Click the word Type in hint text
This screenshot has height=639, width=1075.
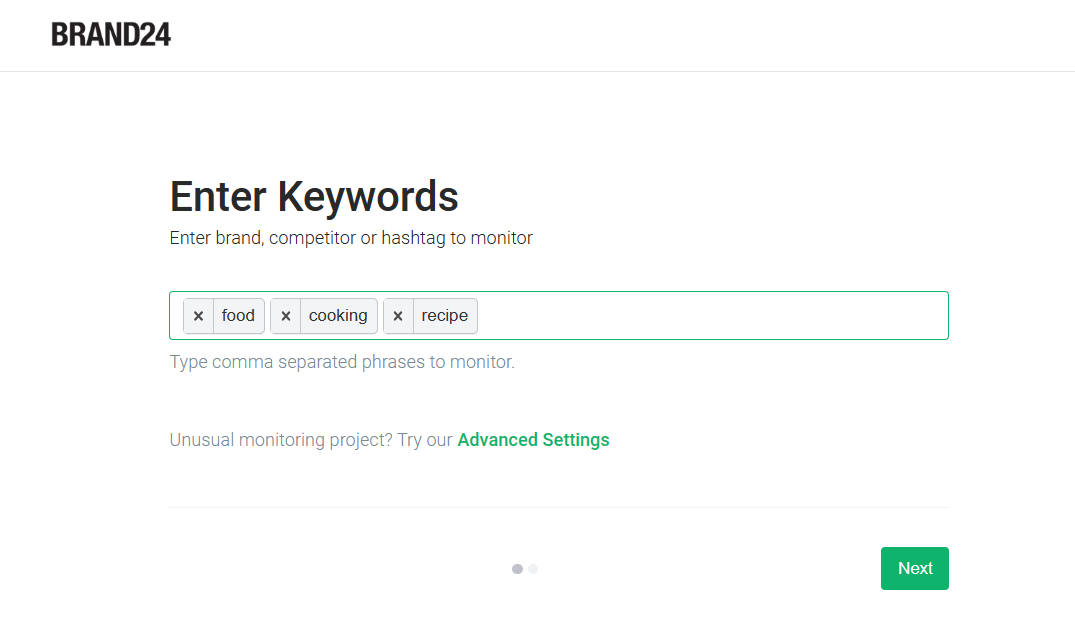coord(188,362)
